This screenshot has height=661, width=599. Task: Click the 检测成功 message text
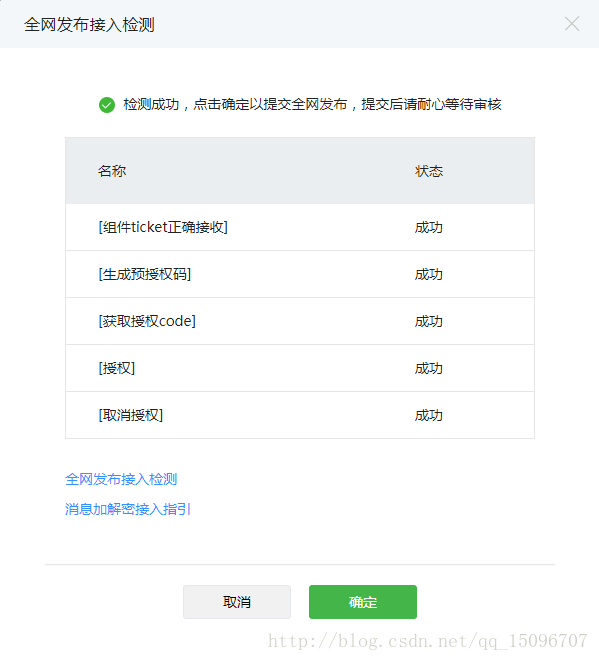[312, 104]
